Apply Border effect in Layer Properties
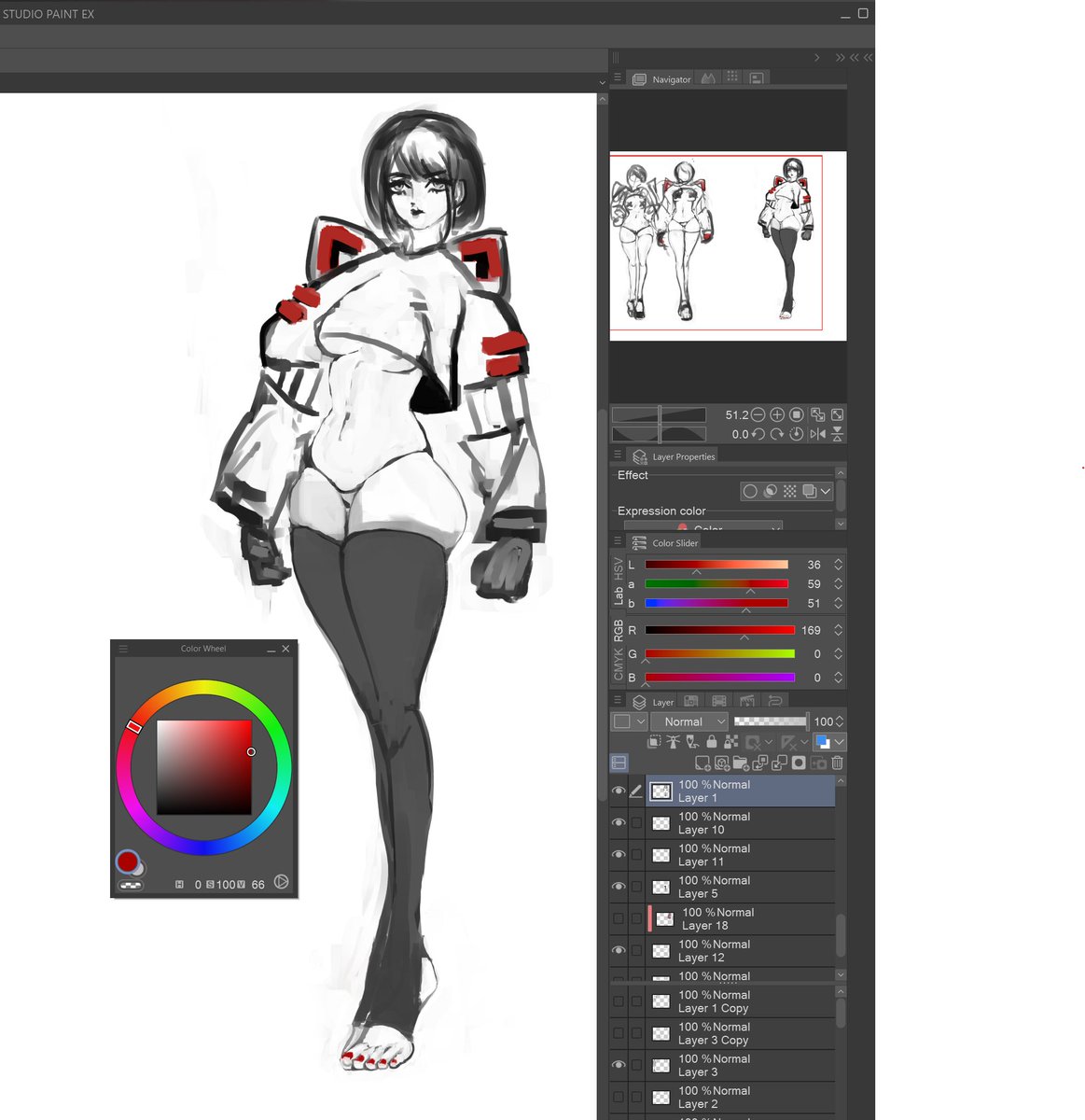The image size is (1085, 1120). pos(750,491)
